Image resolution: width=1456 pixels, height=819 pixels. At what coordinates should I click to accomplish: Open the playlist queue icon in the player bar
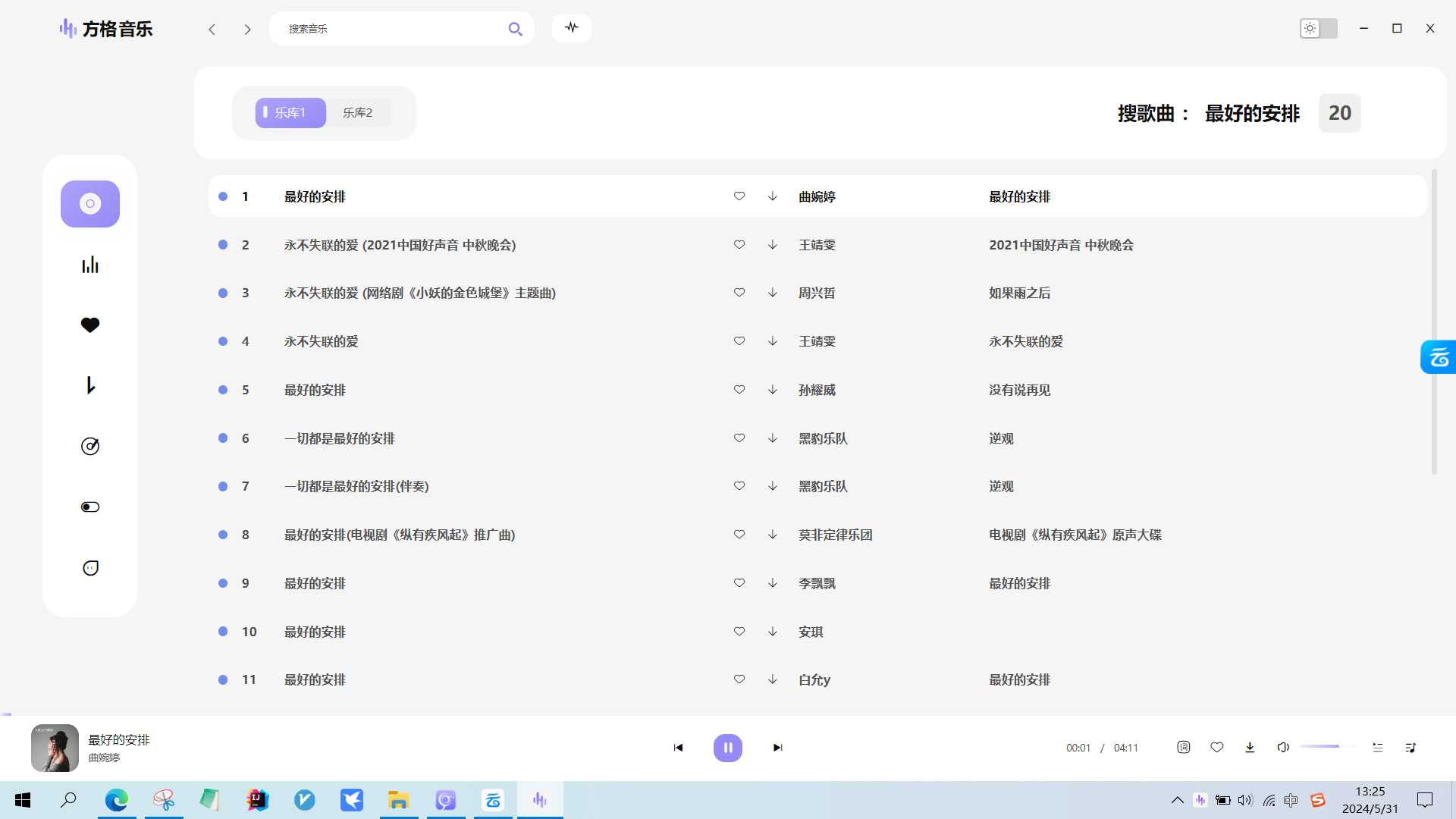click(1410, 747)
